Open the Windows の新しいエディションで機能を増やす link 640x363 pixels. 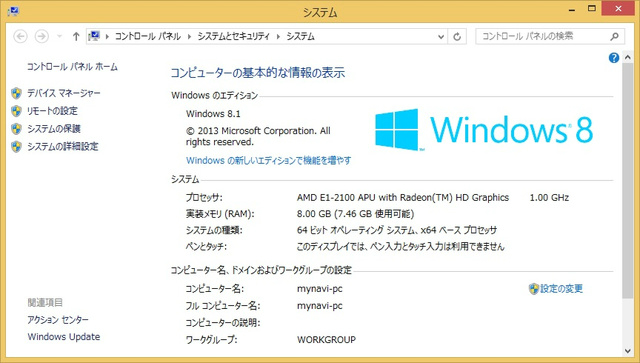click(269, 160)
